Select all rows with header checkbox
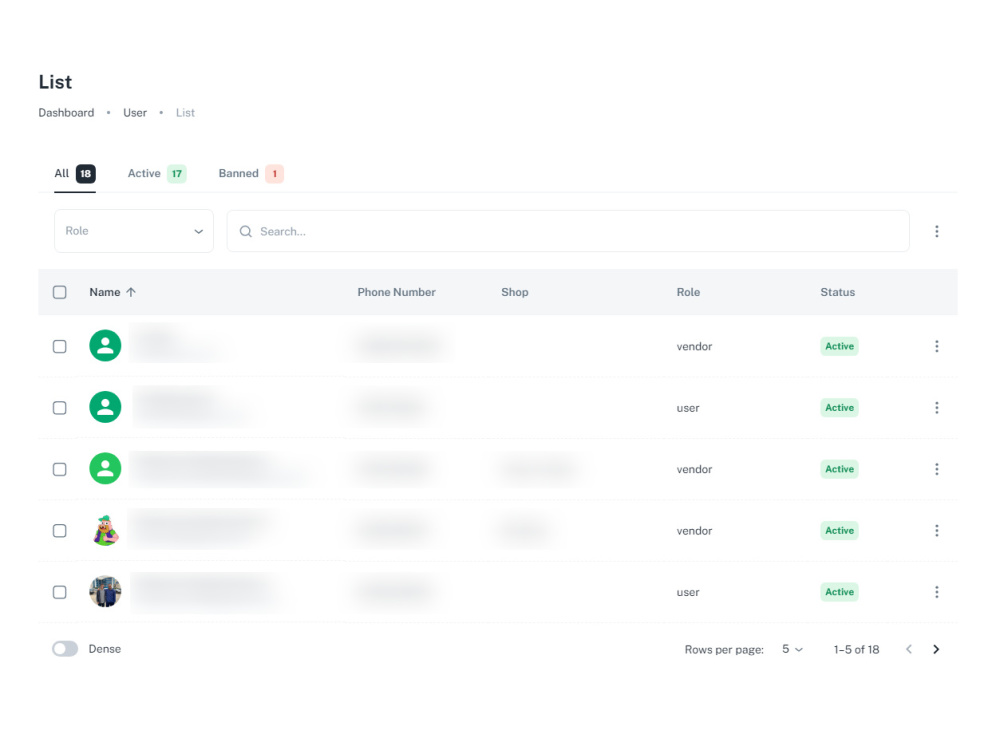 pos(59,292)
